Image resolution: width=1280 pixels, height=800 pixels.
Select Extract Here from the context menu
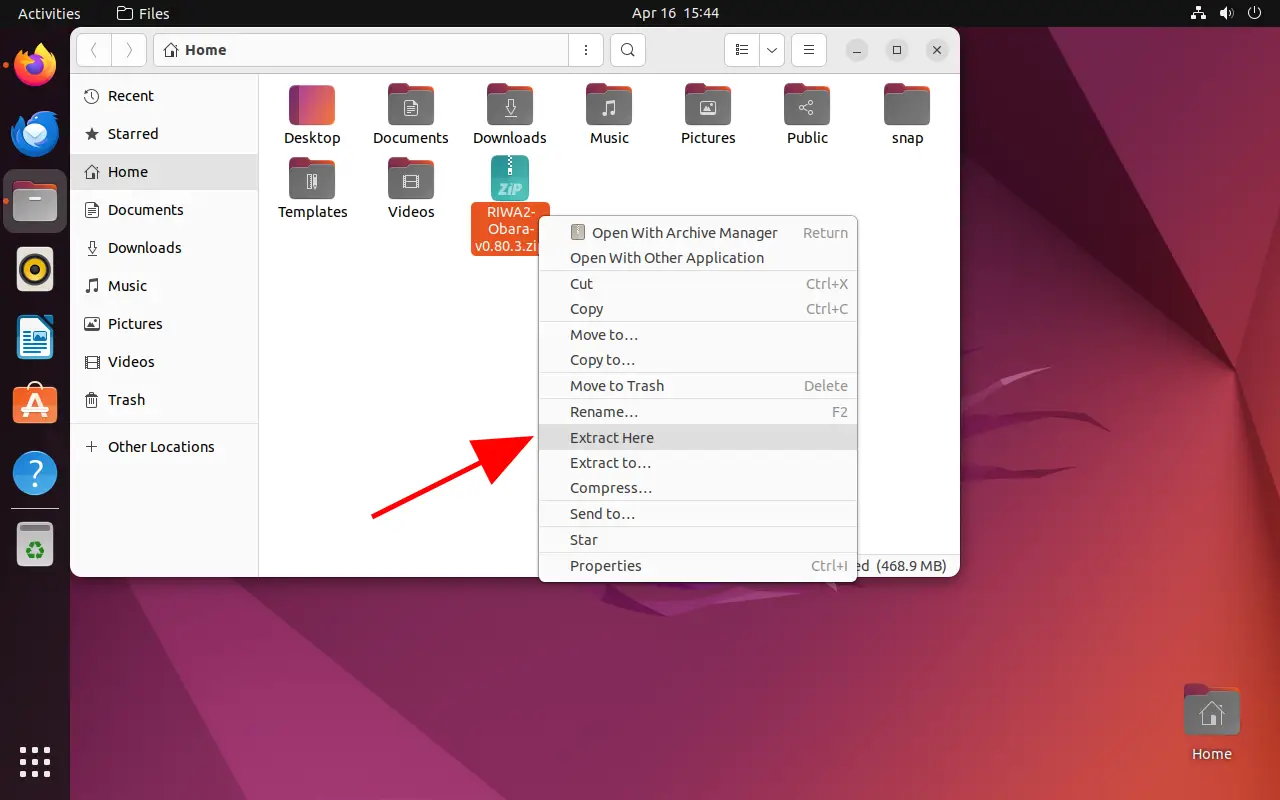coord(612,438)
